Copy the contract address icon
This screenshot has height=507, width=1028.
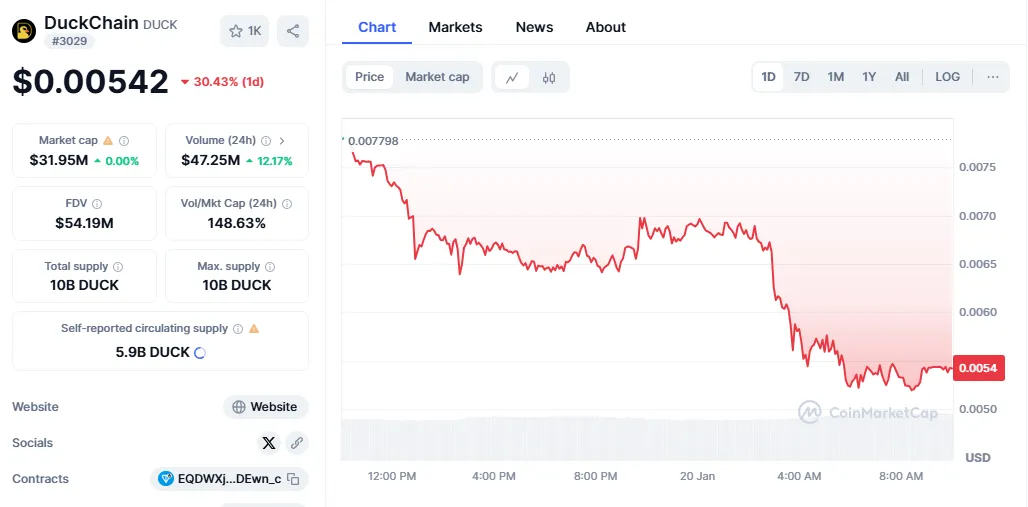(x=294, y=479)
